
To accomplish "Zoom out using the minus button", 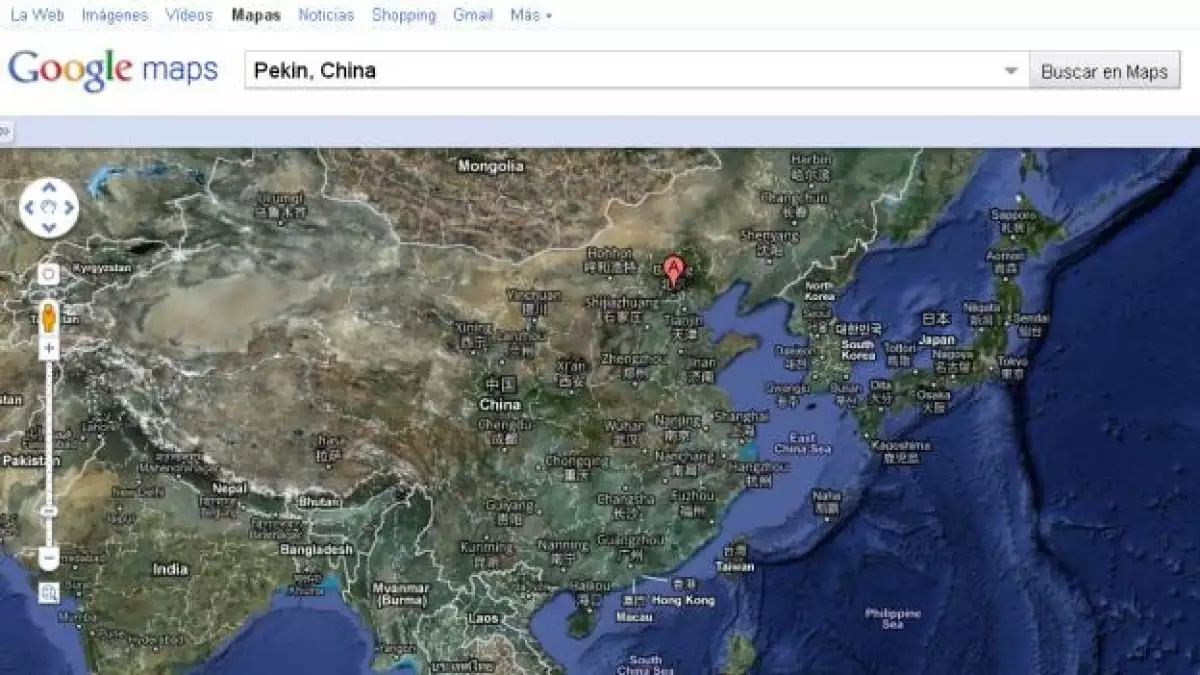I will 49,557.
